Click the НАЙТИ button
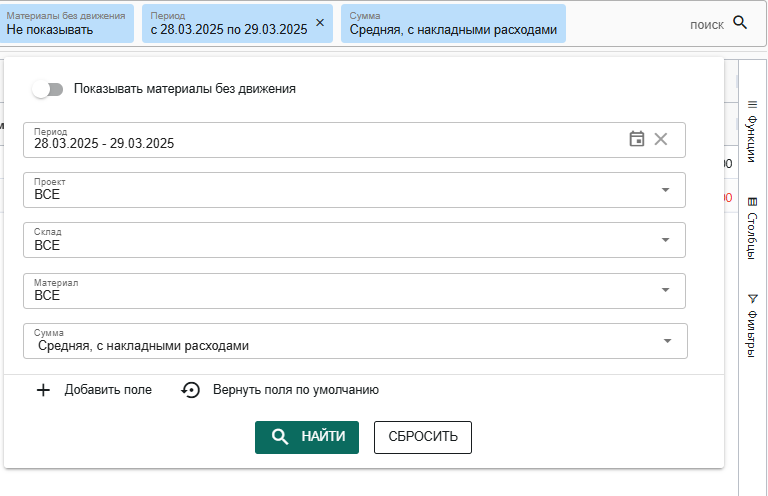 (x=307, y=437)
